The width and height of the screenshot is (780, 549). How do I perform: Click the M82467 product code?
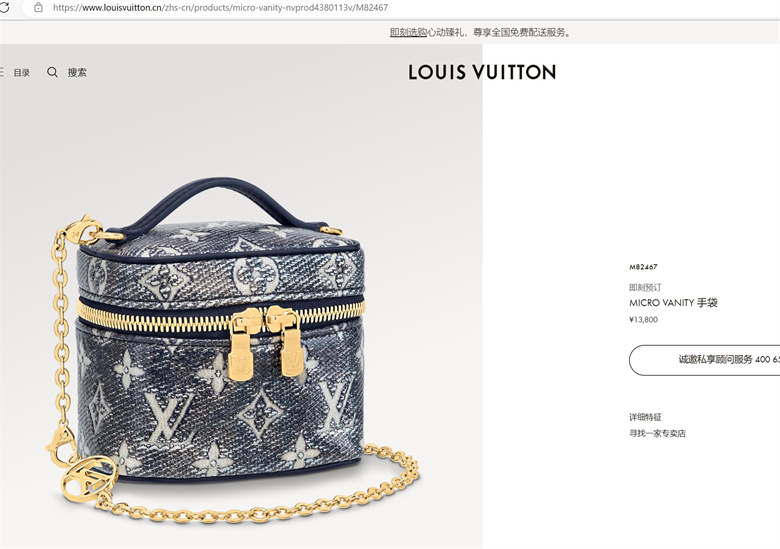[x=643, y=267]
